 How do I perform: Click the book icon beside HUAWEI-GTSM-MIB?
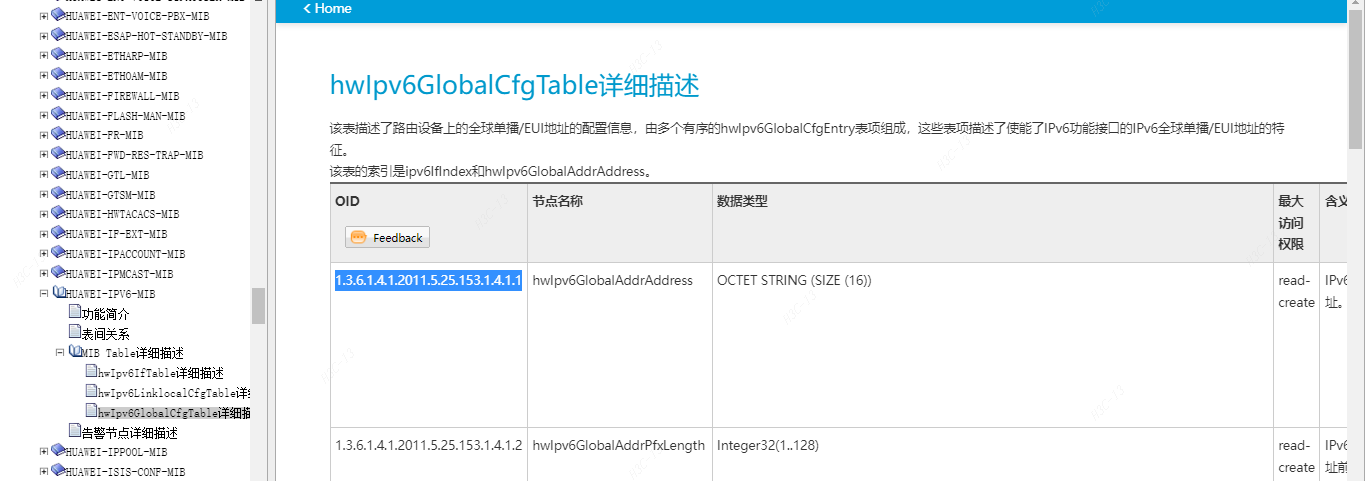(x=58, y=194)
